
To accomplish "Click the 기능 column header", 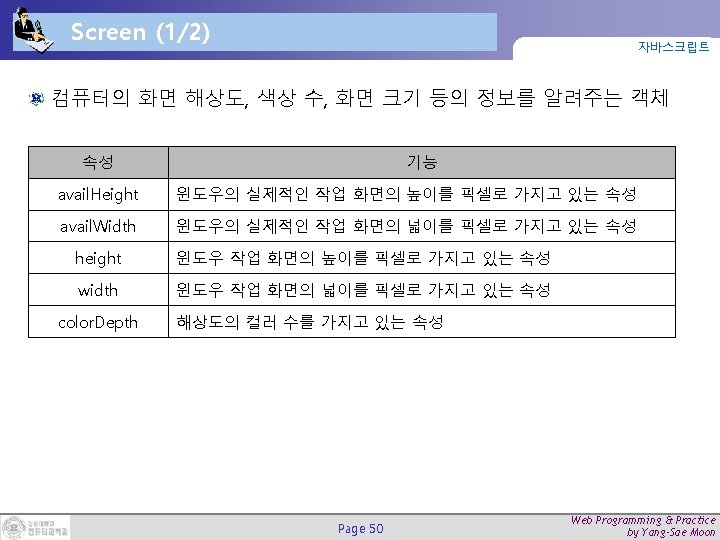I will (x=422, y=163).
